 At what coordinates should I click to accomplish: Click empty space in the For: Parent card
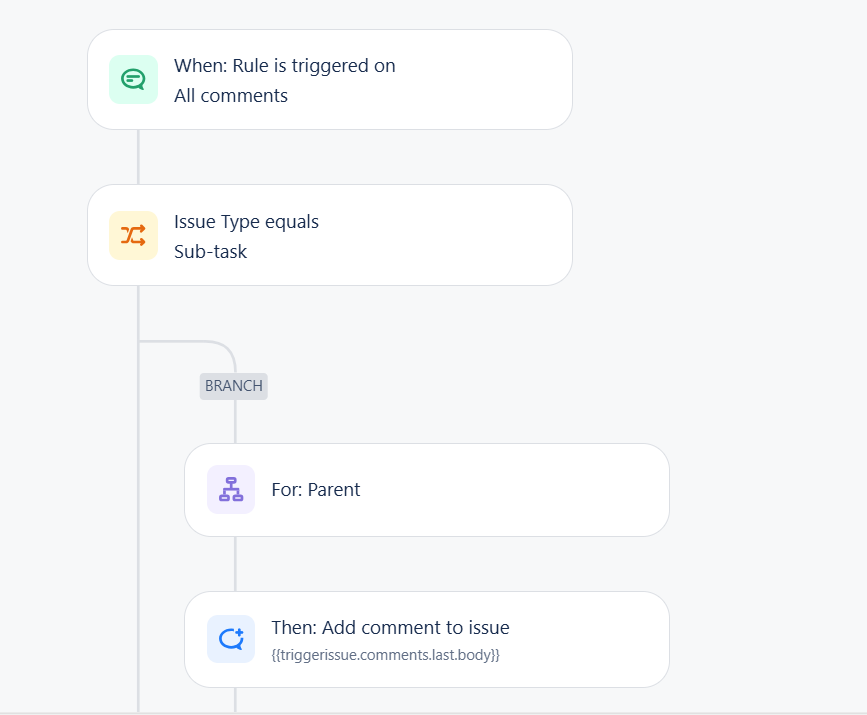[520, 490]
